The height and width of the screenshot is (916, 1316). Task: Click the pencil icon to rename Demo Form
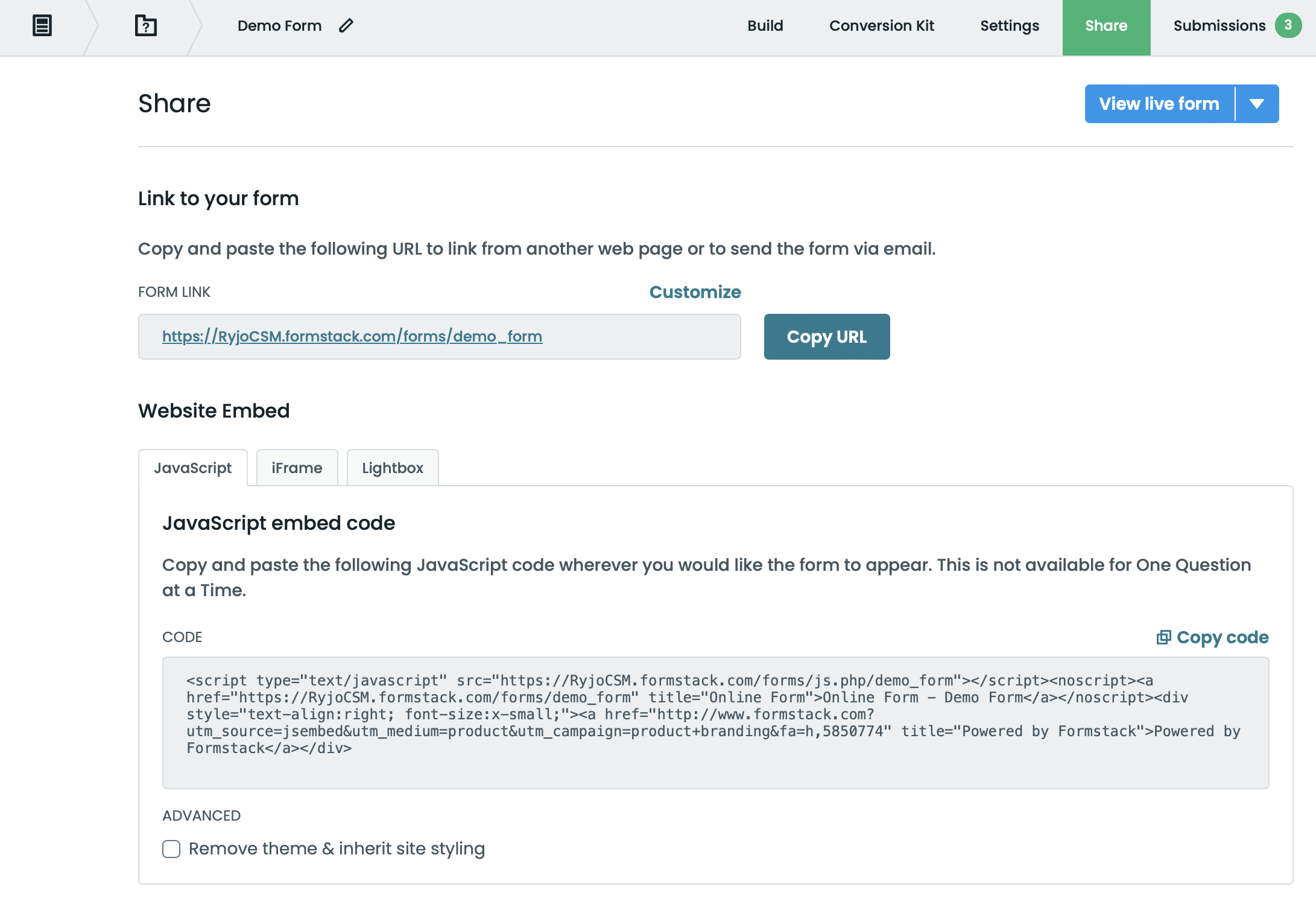(346, 26)
